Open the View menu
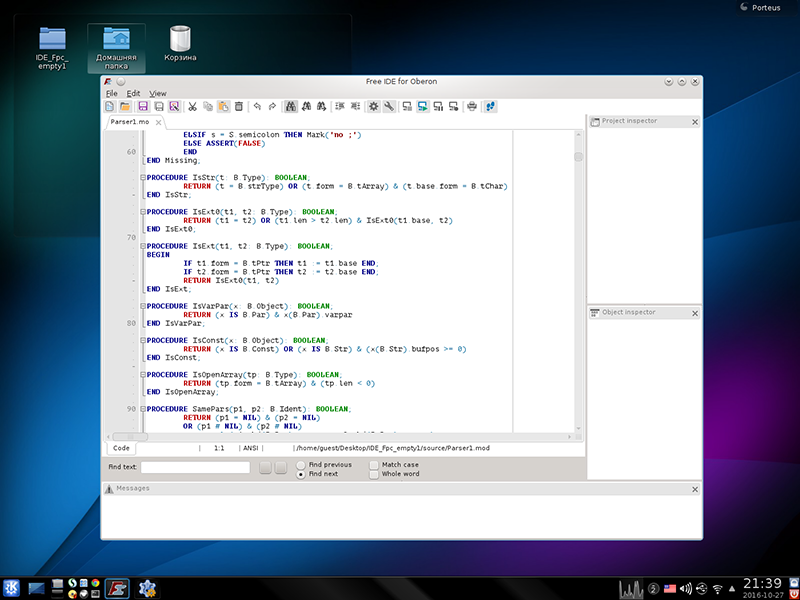The width and height of the screenshot is (800, 600). point(158,93)
